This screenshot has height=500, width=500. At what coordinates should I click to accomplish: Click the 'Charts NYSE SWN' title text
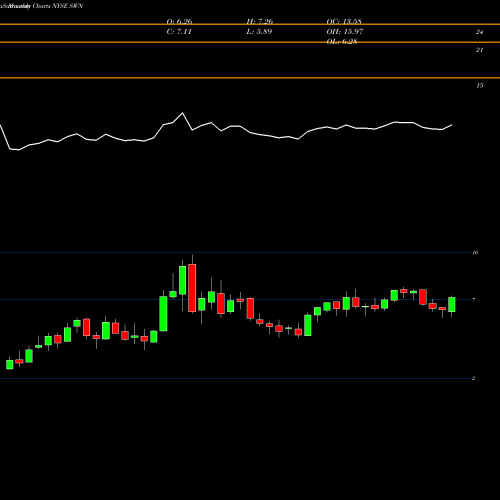58,6
